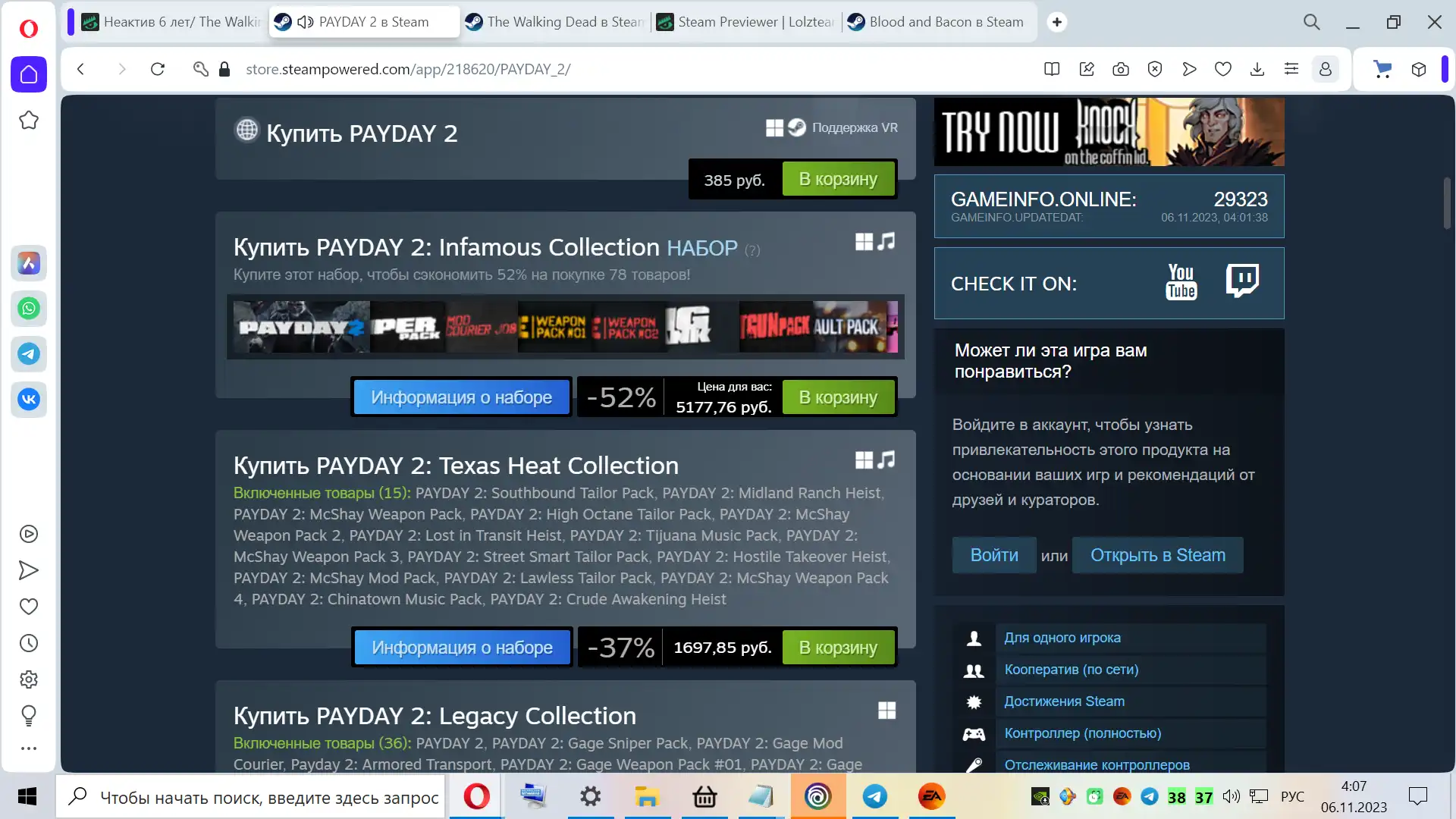This screenshot has height=819, width=1456.
Task: Open a new browser tab
Action: pos(1056,22)
